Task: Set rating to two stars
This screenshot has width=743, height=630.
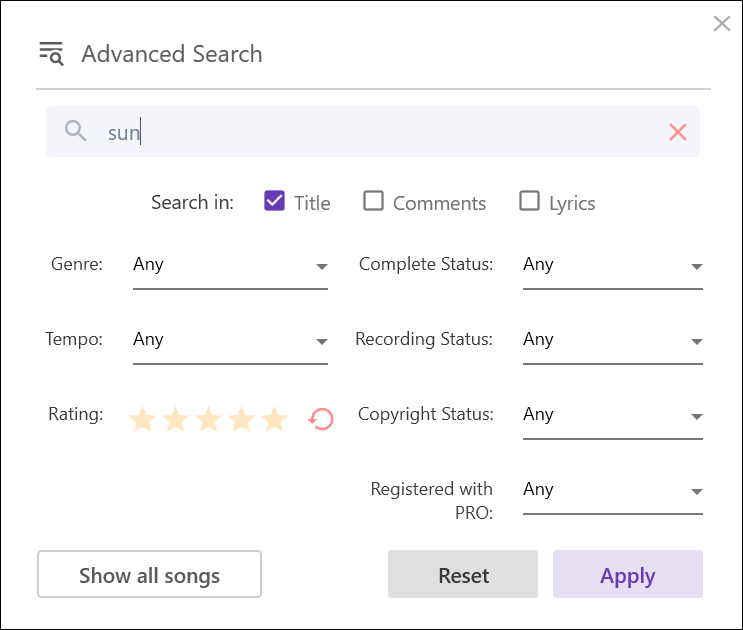Action: (175, 419)
